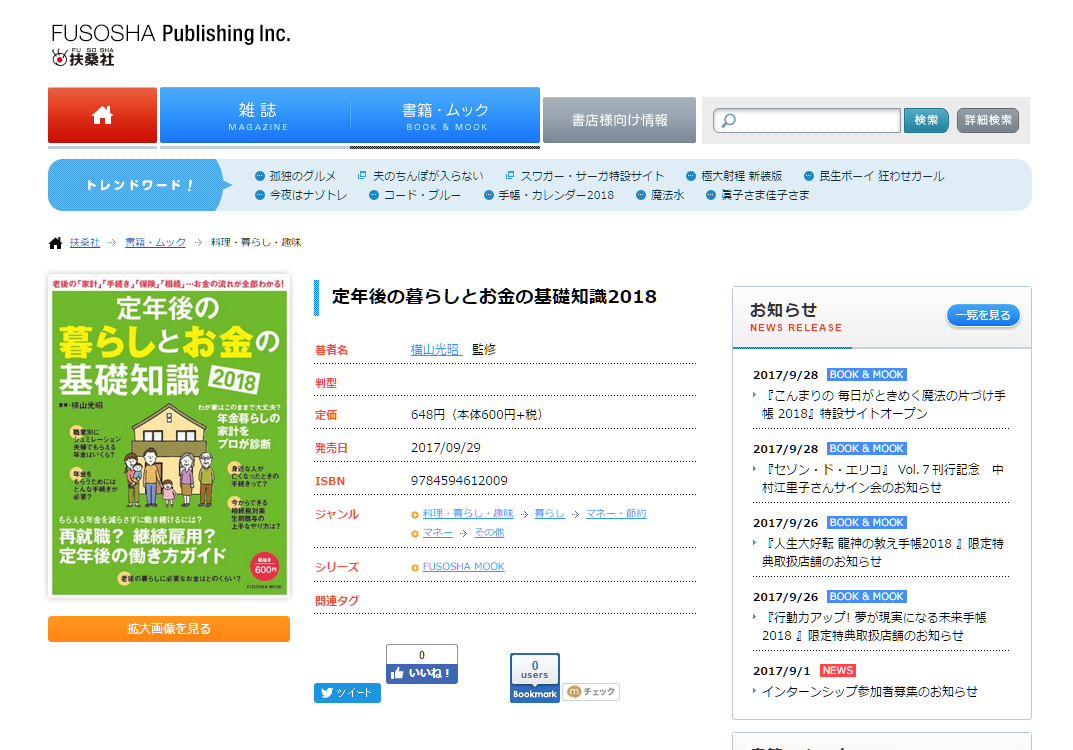Click the breadcrumb home icon
This screenshot has height=750, width=1073.
(x=55, y=243)
